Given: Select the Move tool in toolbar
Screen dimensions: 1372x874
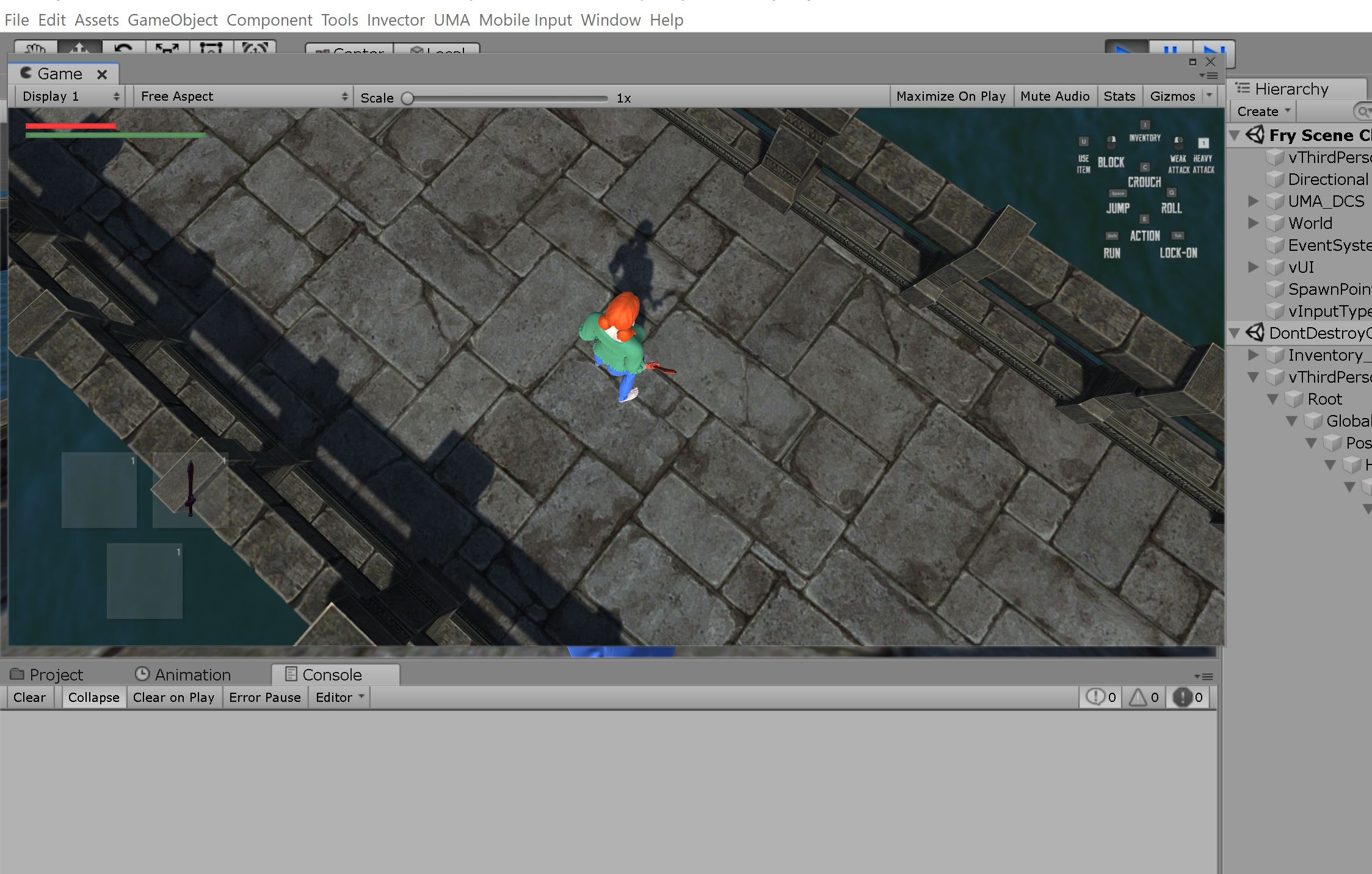Looking at the screenshot, I should point(80,47).
